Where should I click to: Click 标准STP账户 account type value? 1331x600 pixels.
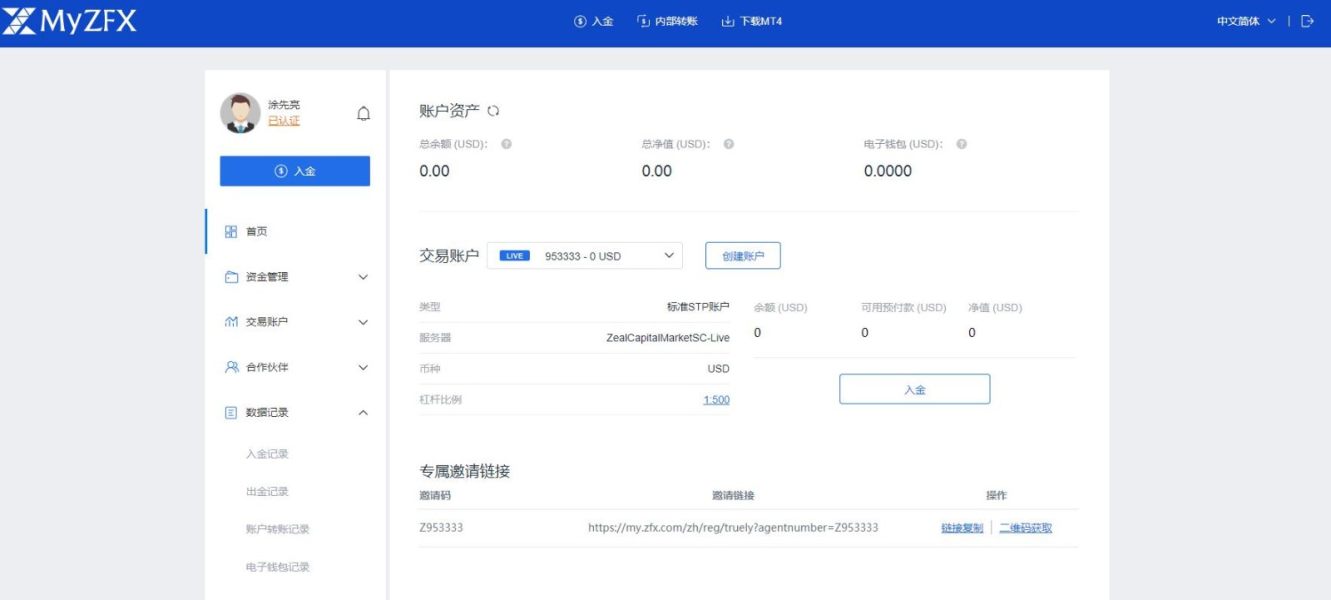[698, 307]
